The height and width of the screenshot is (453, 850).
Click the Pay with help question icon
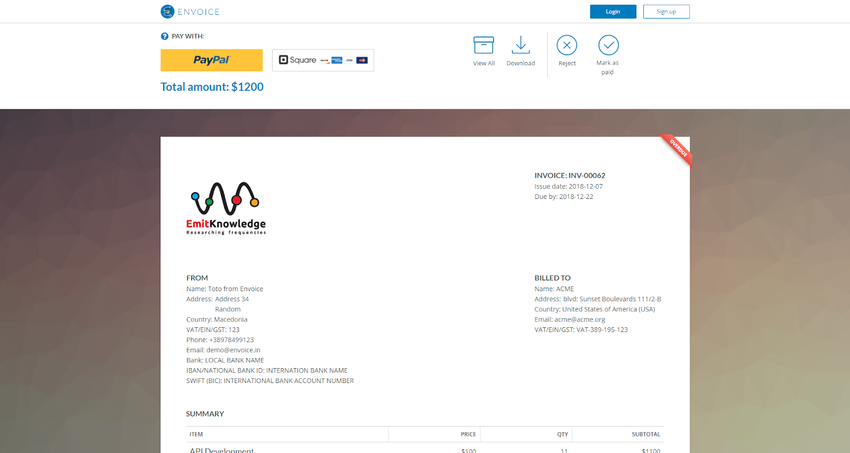tap(164, 36)
